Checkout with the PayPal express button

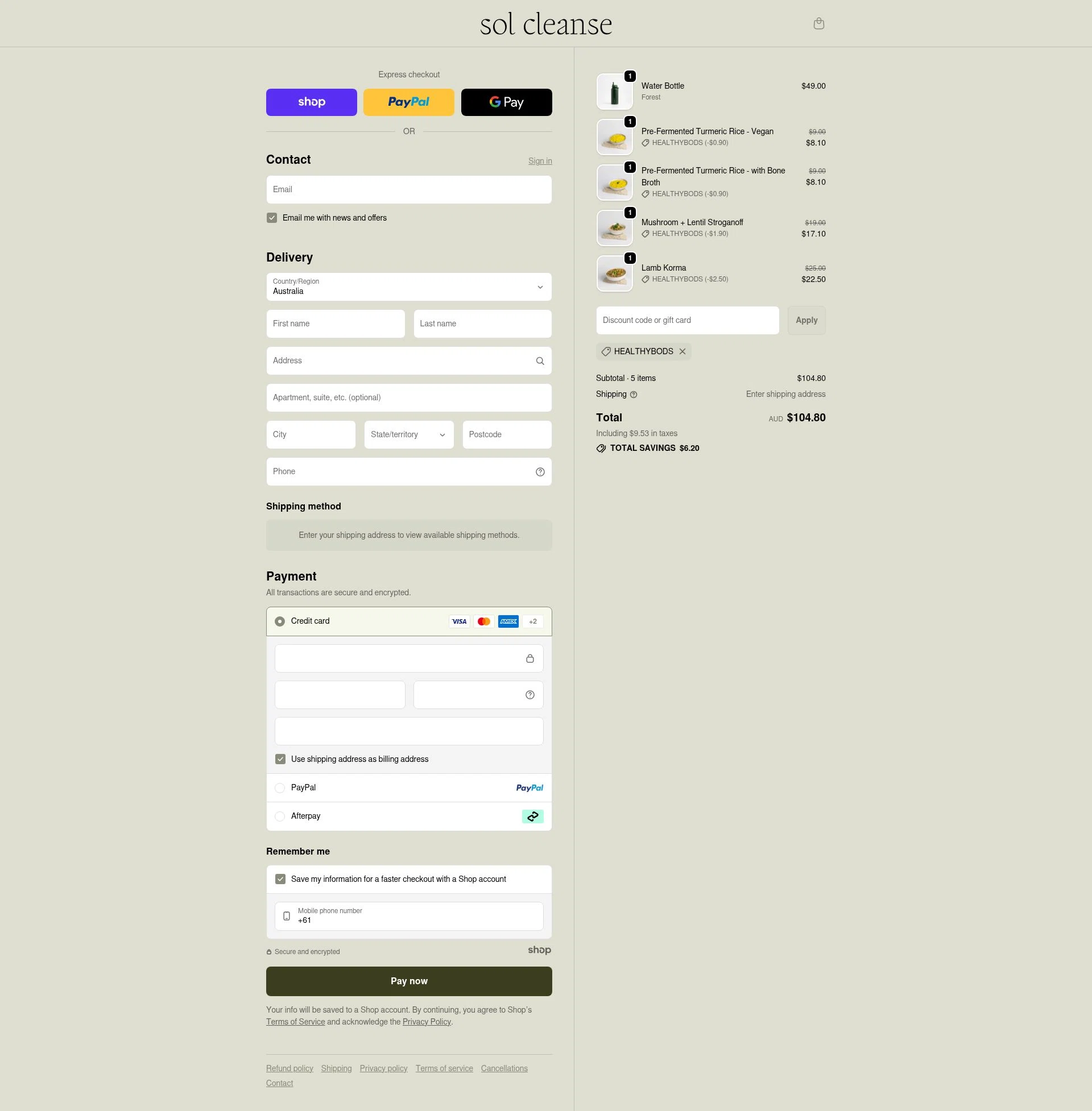(408, 102)
